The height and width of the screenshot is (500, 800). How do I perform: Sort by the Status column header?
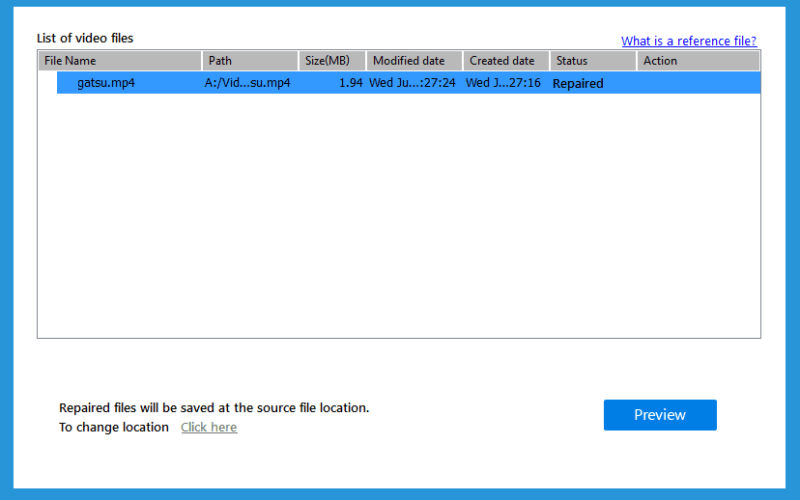[x=593, y=61]
